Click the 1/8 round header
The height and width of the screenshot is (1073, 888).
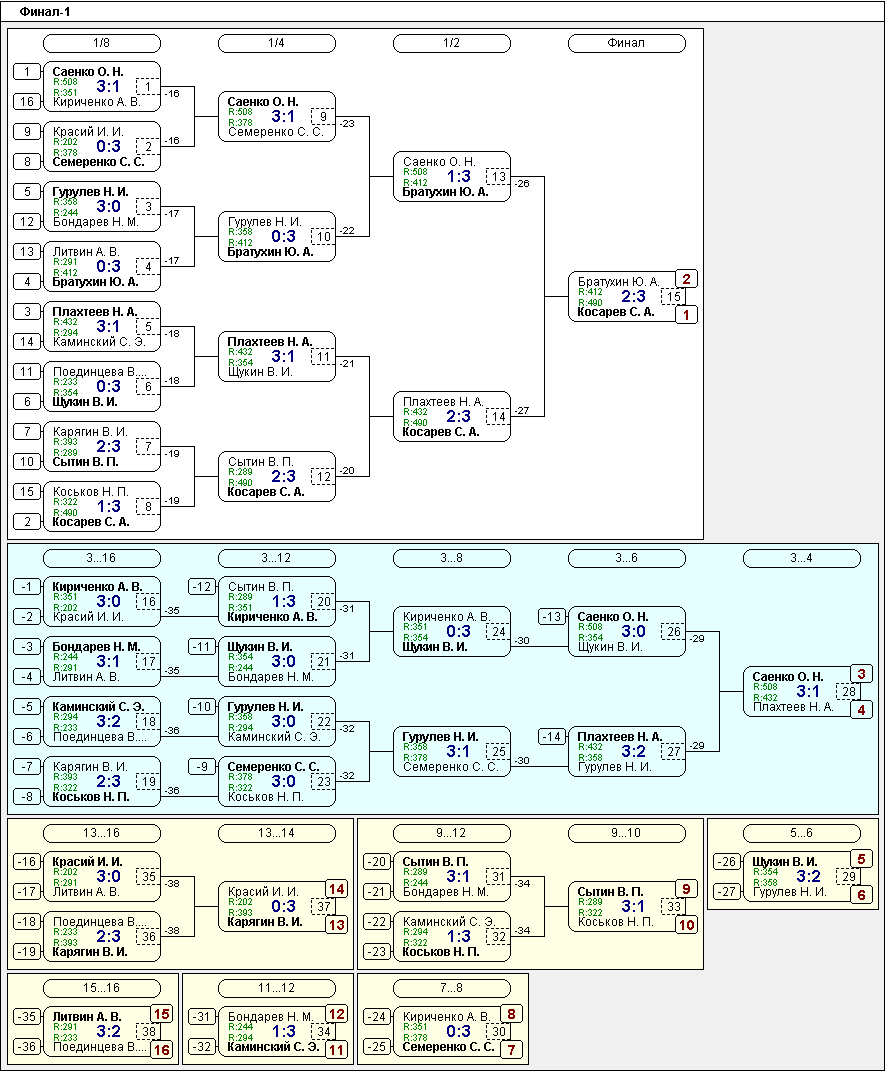[x=101, y=43]
